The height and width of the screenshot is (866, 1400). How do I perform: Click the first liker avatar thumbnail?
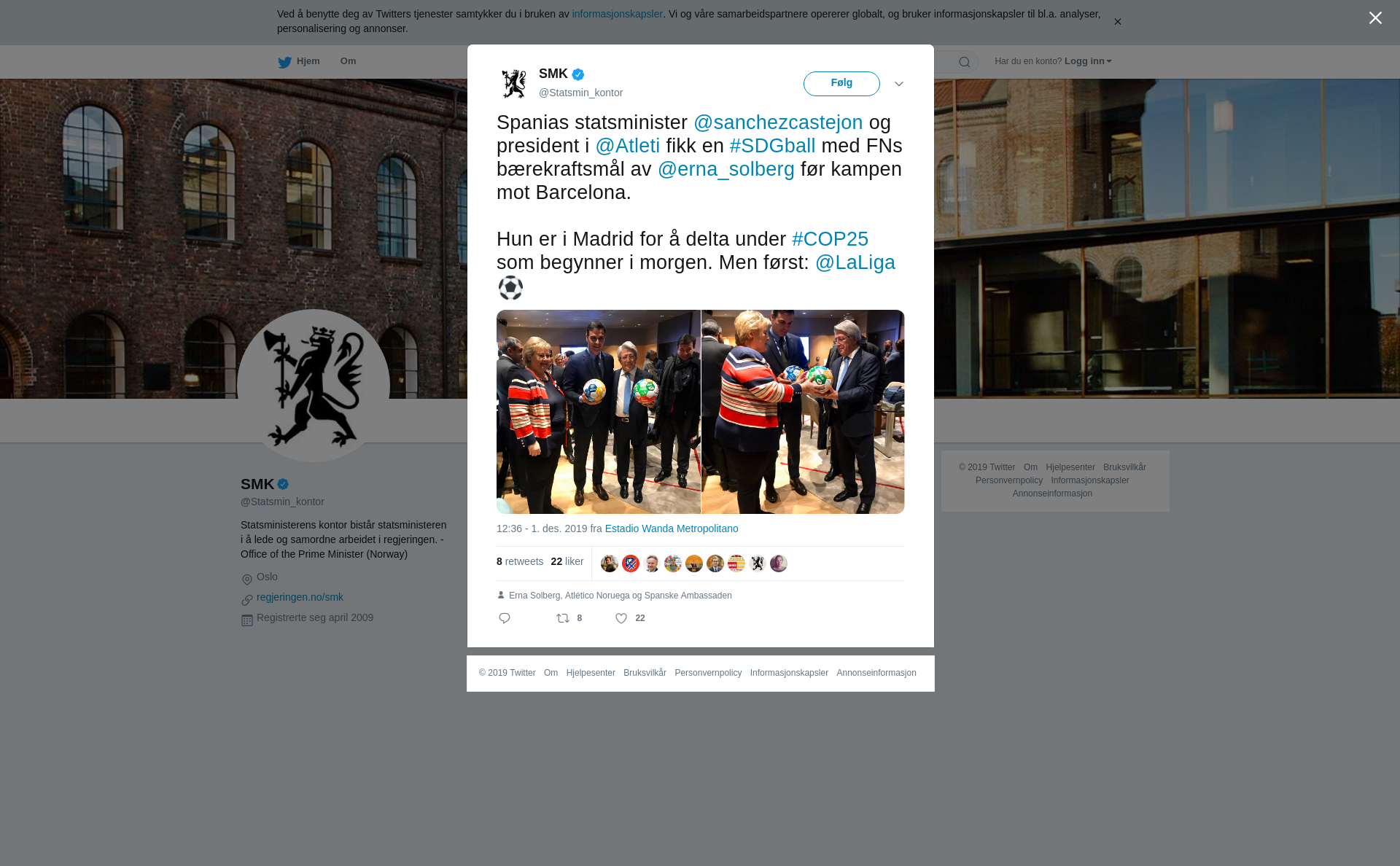point(610,563)
